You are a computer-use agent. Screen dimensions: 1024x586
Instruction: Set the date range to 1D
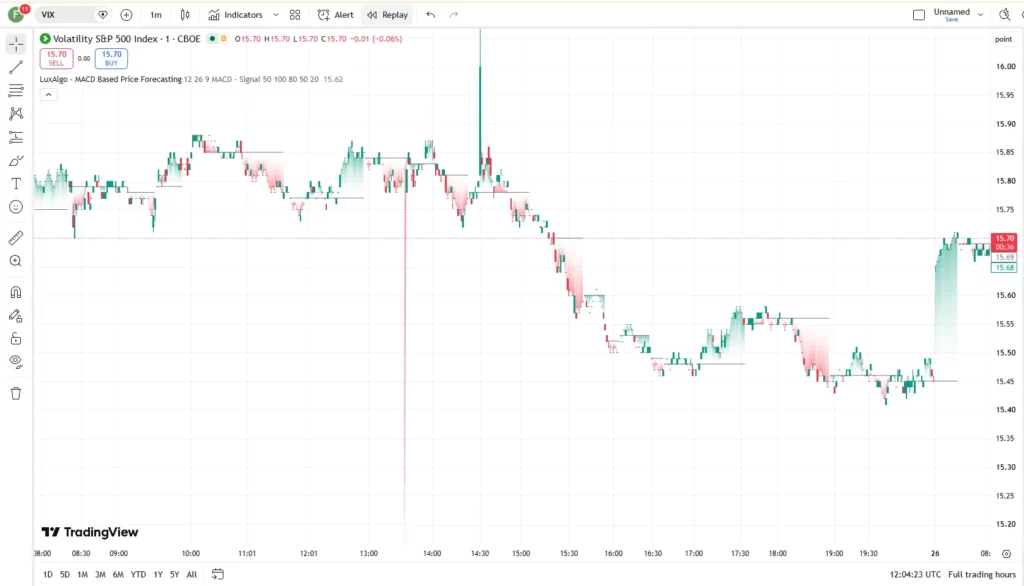point(48,574)
